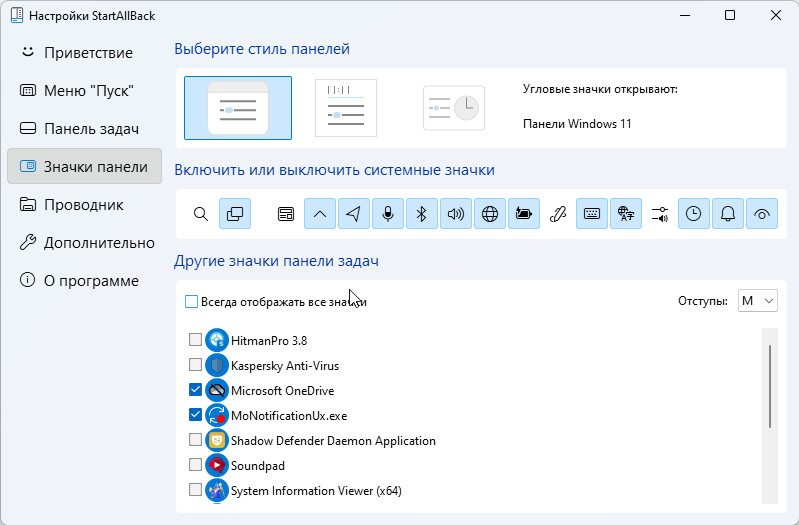Viewport: 799px width, 525px height.
Task: Select the first rounded panel style thumbnail
Action: [x=238, y=108]
